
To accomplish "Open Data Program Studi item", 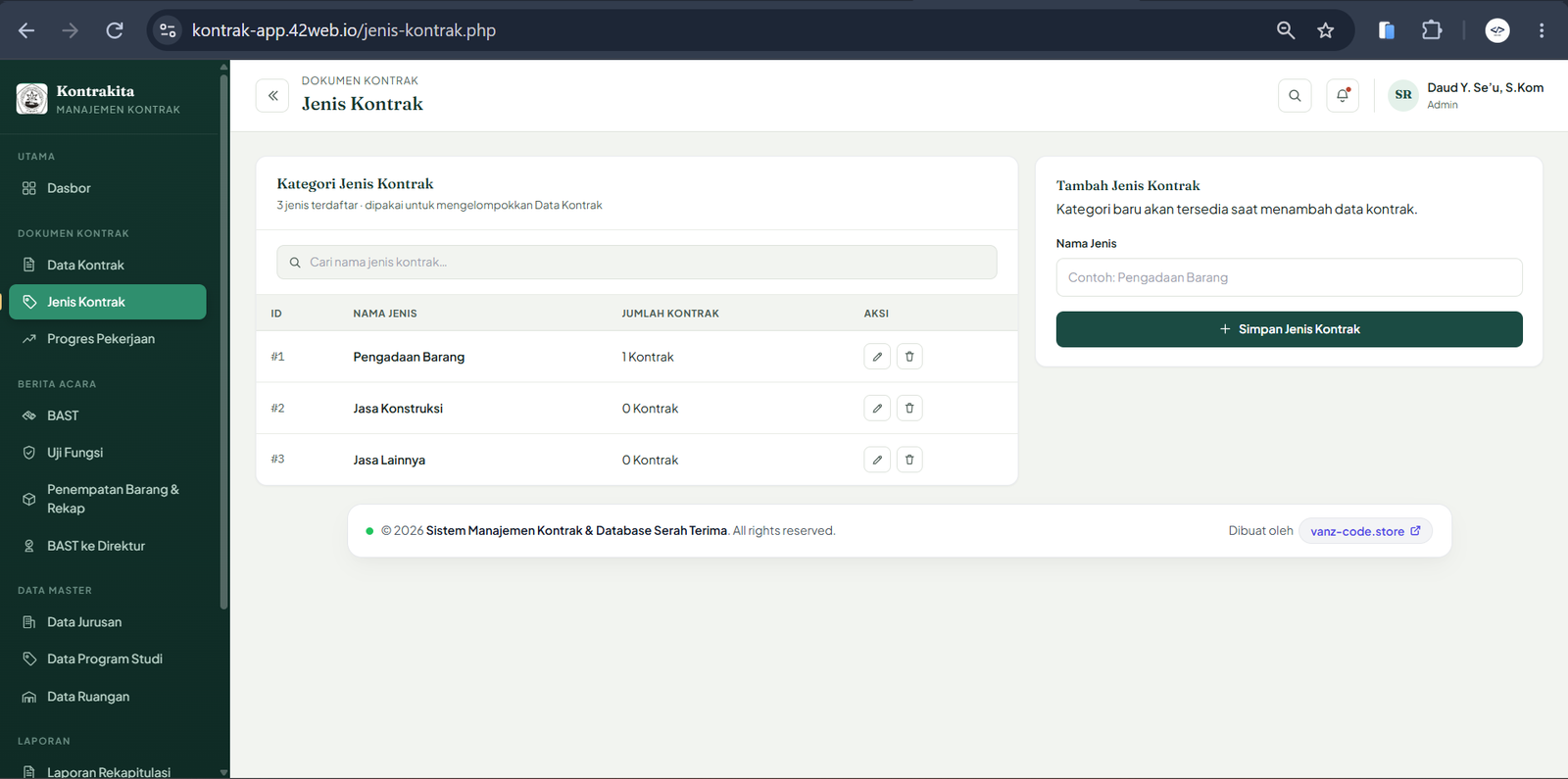I will (108, 659).
